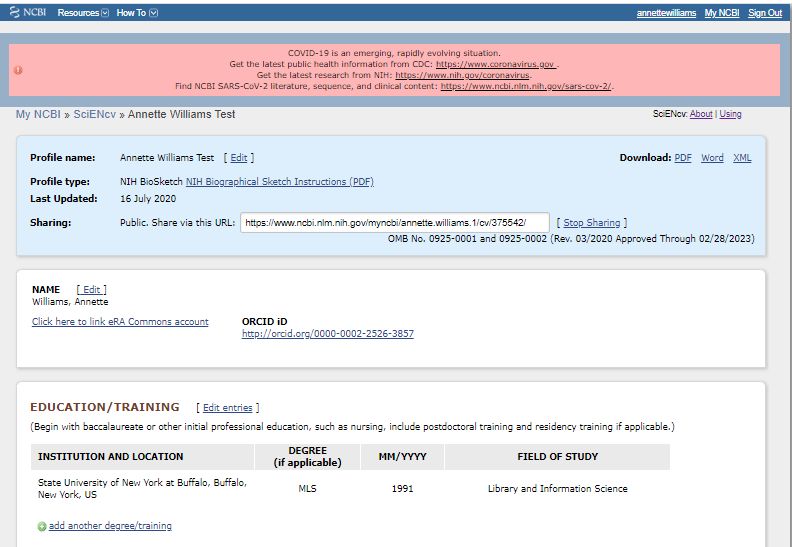Click the FIELD OF STUDY column header
The width and height of the screenshot is (792, 547).
click(x=557, y=457)
